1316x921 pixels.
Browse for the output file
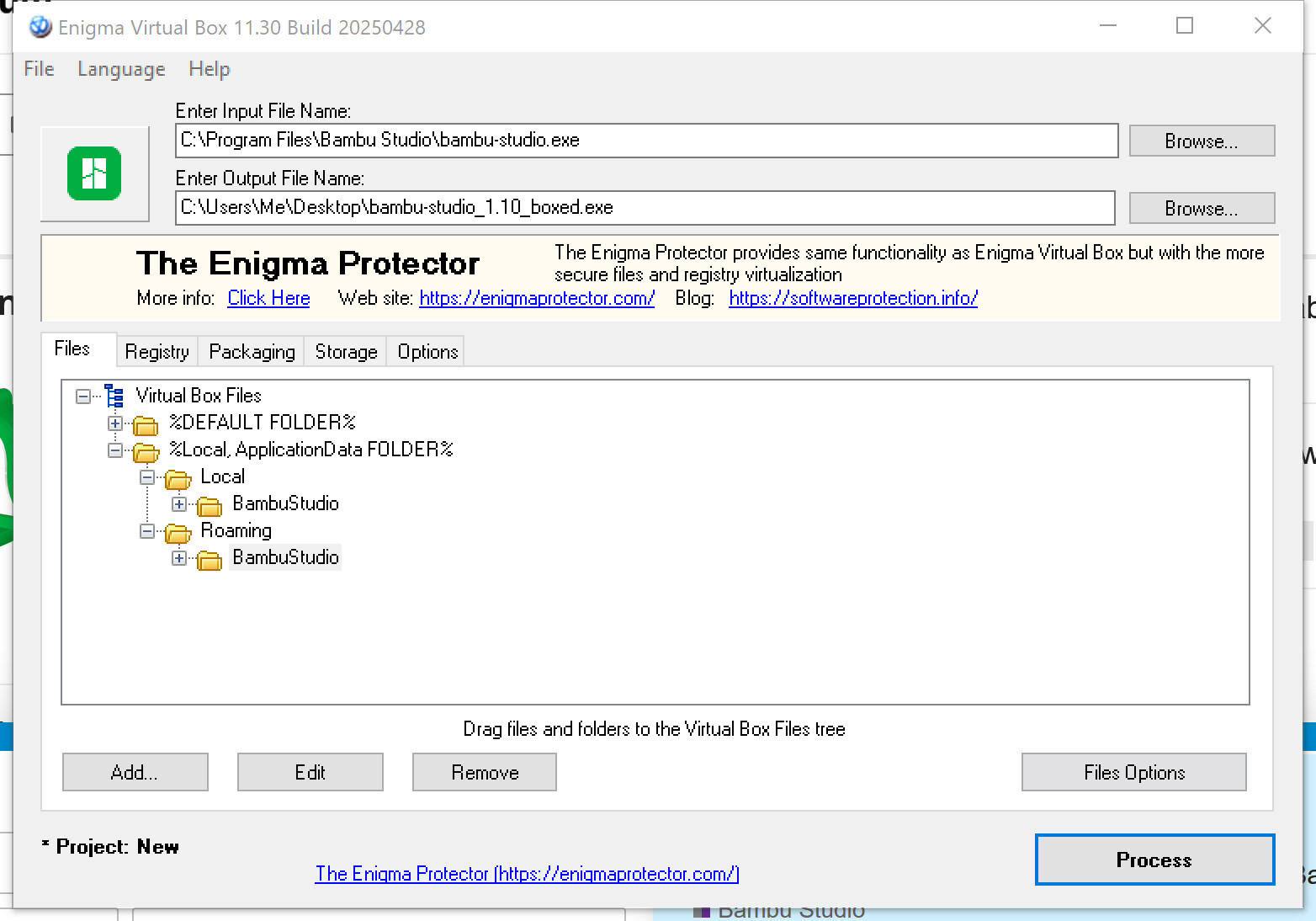click(1202, 208)
